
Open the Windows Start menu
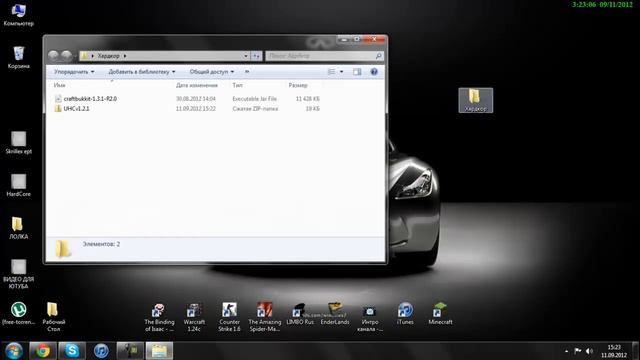pyautogui.click(x=13, y=351)
